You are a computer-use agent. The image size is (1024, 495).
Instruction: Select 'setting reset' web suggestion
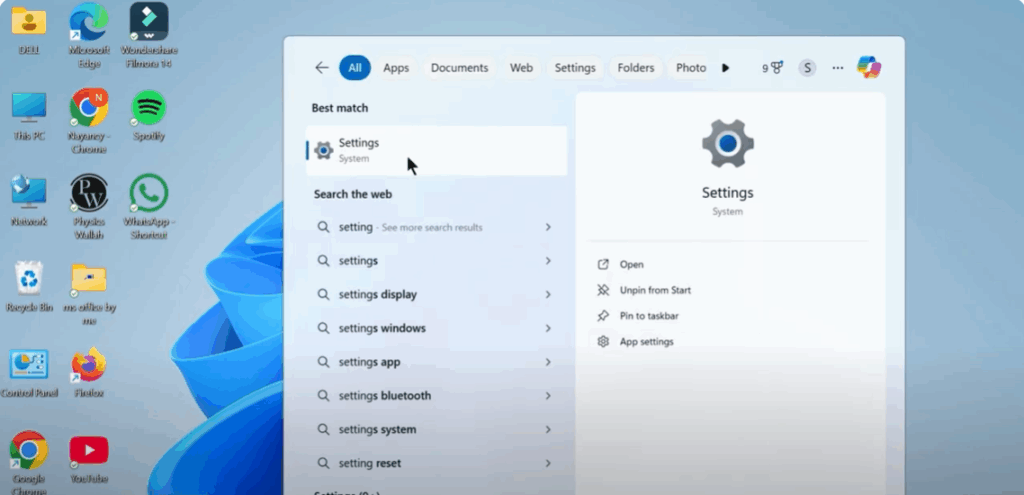tap(436, 463)
